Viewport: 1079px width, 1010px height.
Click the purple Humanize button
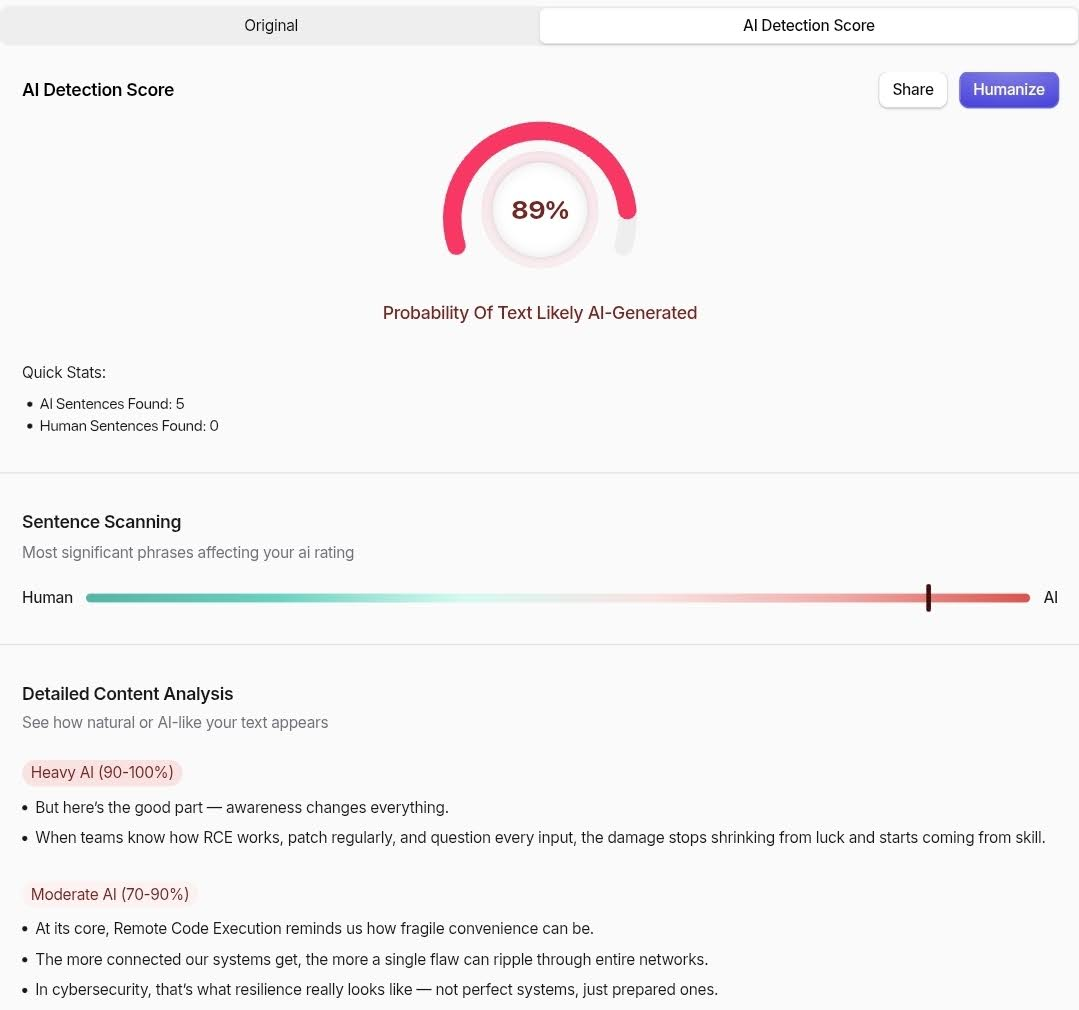click(1008, 89)
